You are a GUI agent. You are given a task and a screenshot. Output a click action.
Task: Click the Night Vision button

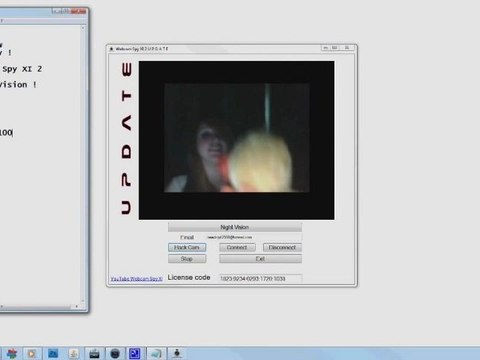point(235,227)
